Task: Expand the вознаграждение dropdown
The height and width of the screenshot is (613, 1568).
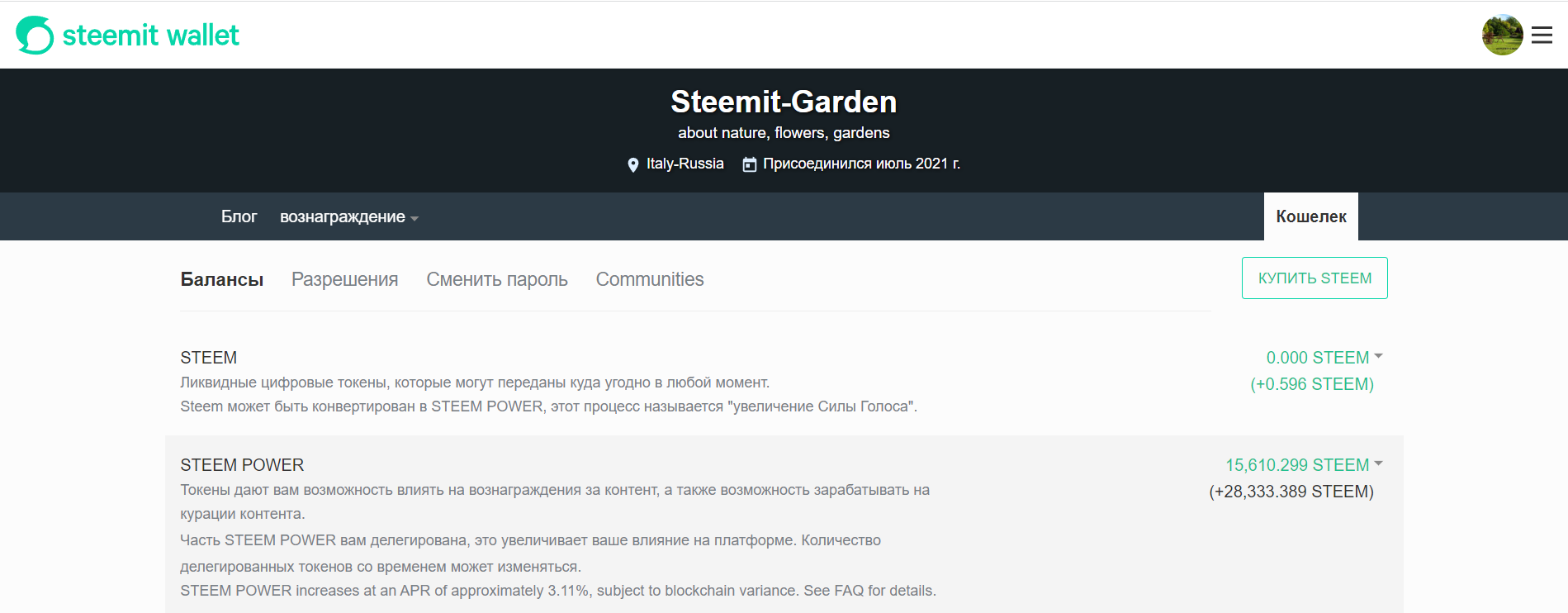Action: click(349, 216)
